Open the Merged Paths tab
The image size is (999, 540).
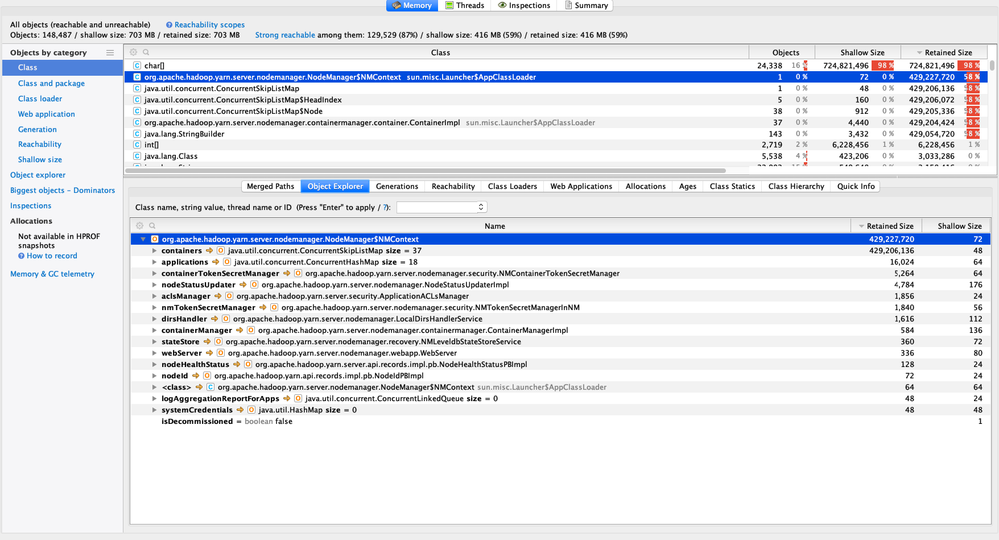270,187
